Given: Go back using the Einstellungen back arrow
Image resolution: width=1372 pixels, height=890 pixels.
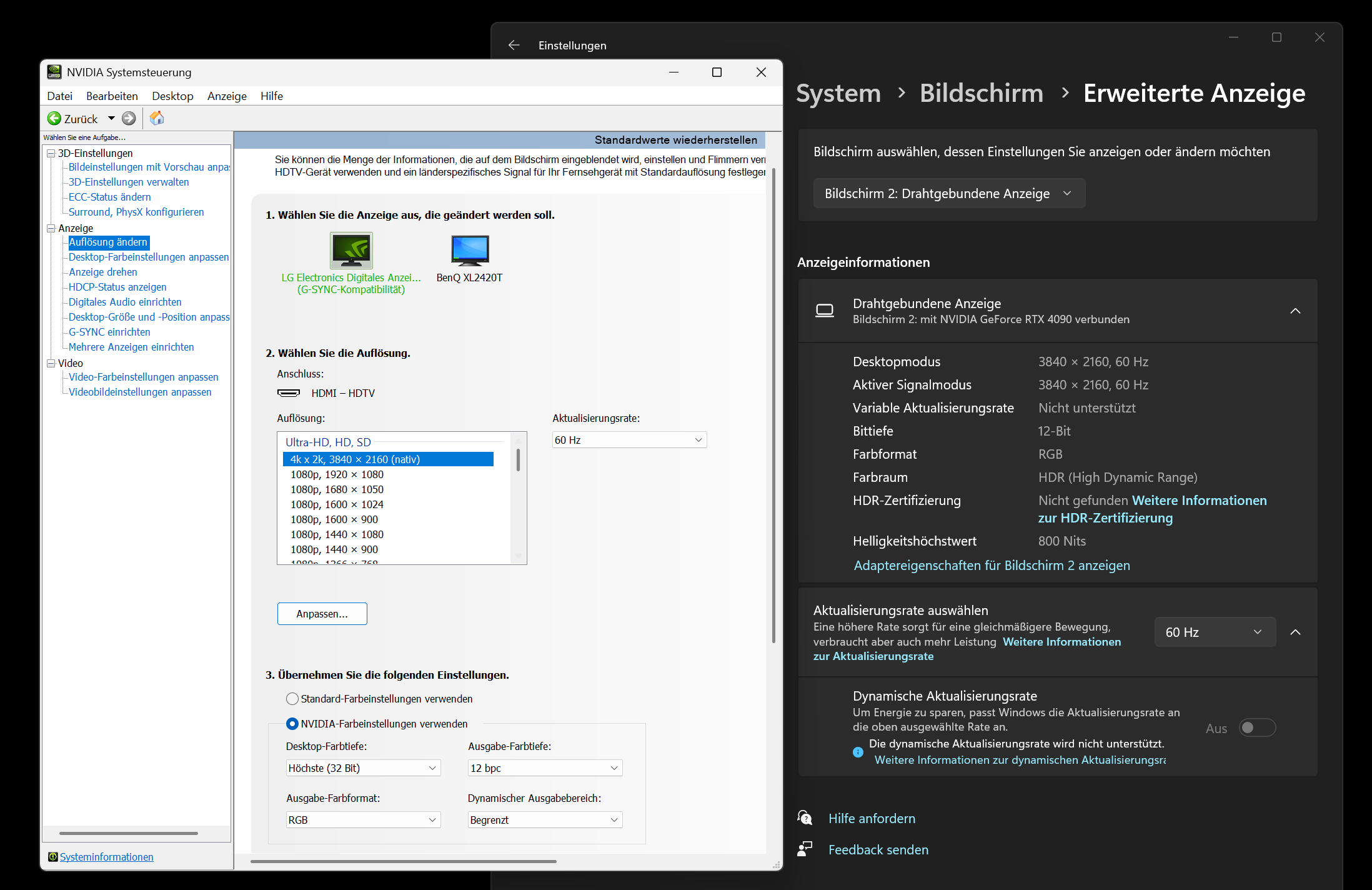Looking at the screenshot, I should [514, 45].
